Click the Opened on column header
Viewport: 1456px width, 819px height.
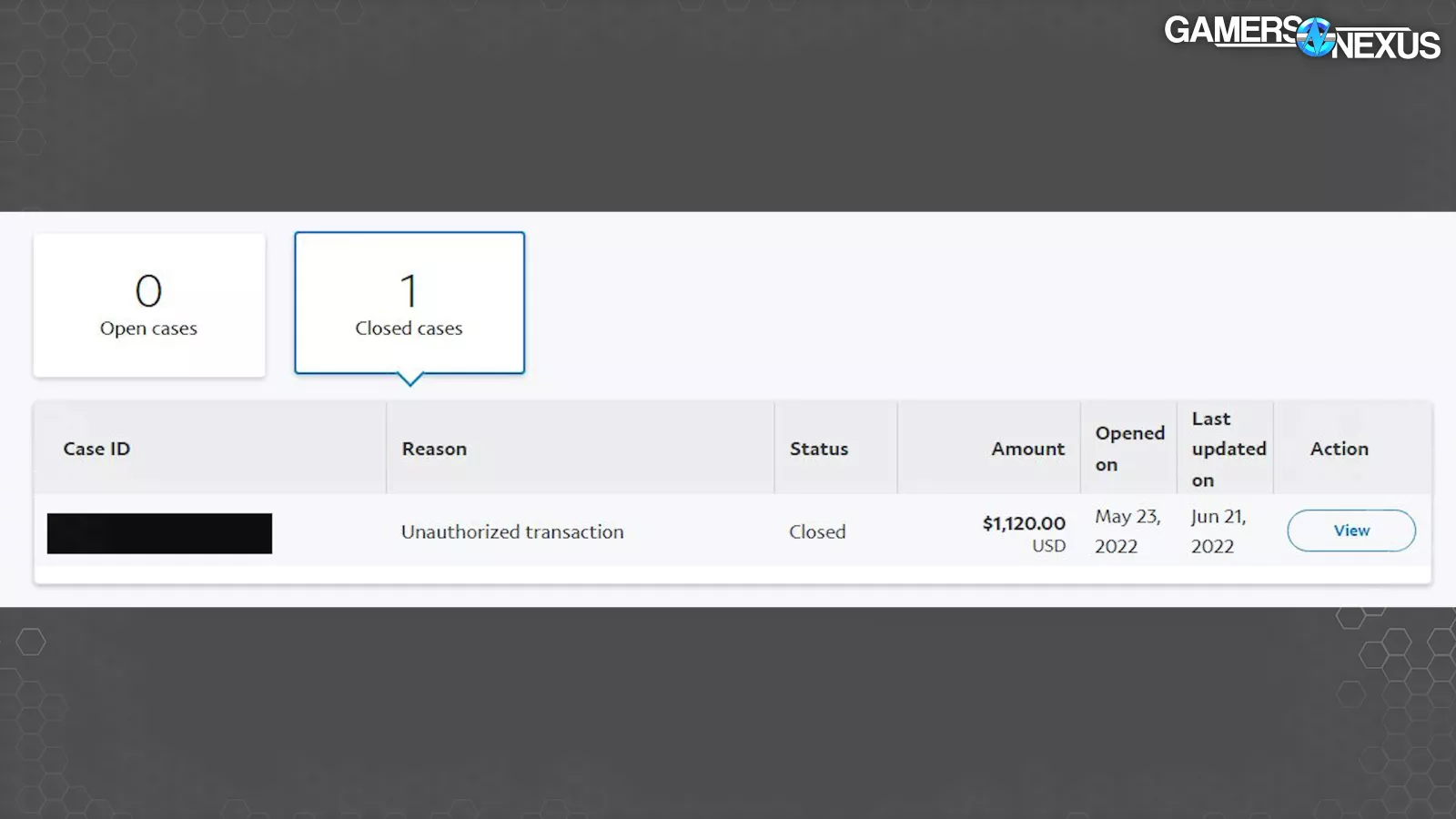pyautogui.click(x=1128, y=449)
